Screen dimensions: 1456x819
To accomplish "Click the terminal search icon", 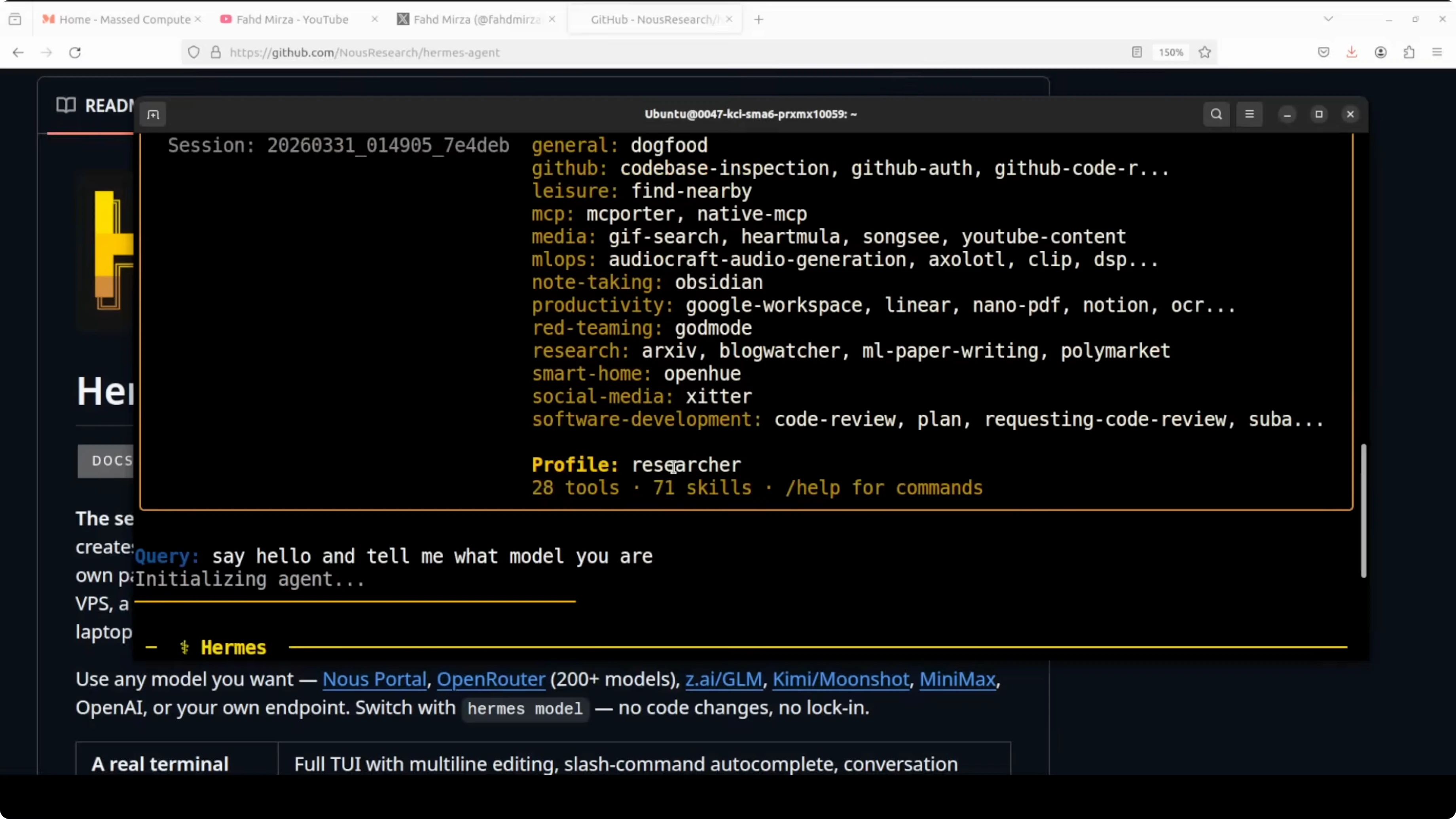I will tap(1216, 114).
